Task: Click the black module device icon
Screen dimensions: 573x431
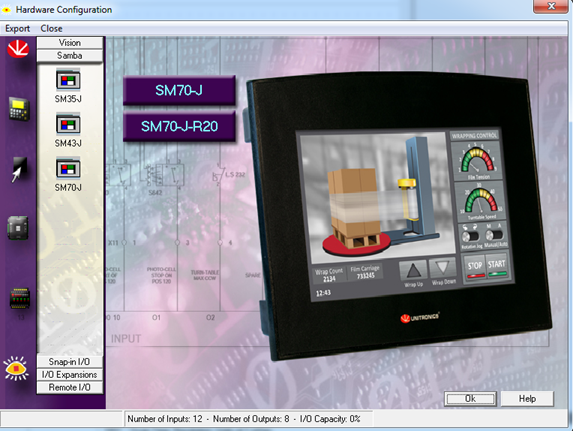Action: [18, 227]
